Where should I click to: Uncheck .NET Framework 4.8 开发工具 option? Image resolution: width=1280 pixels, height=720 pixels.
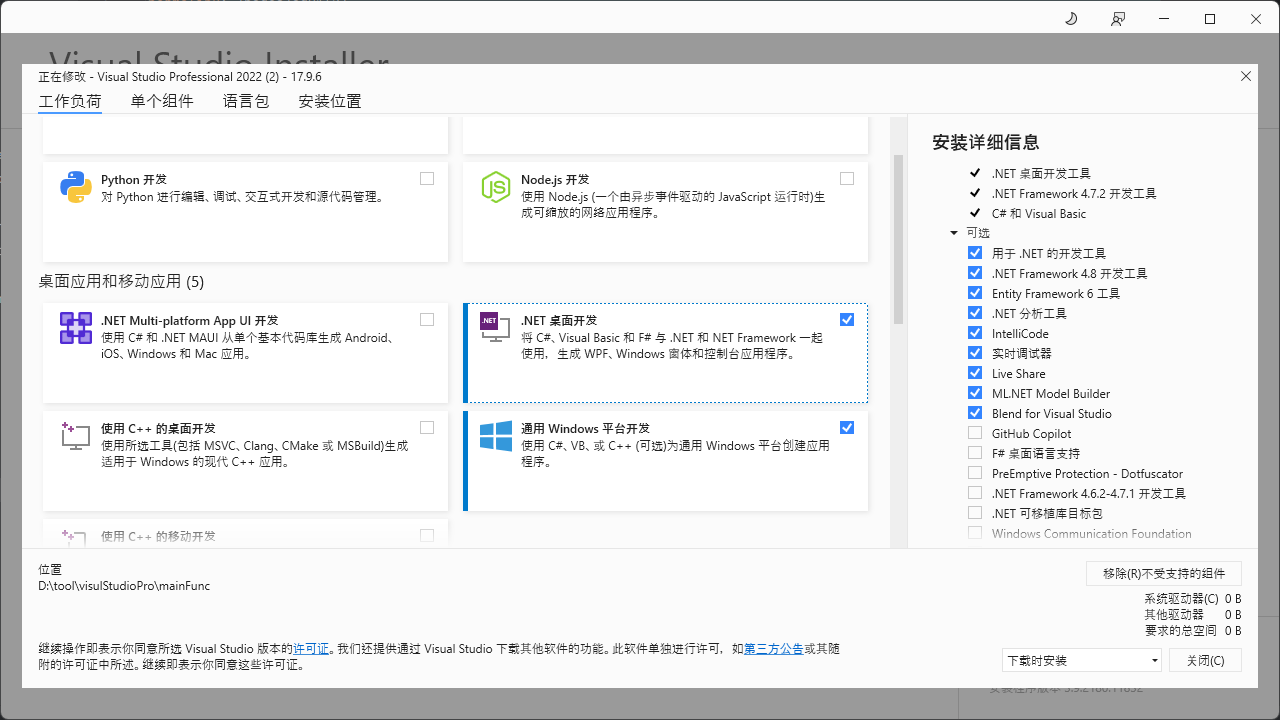click(975, 273)
